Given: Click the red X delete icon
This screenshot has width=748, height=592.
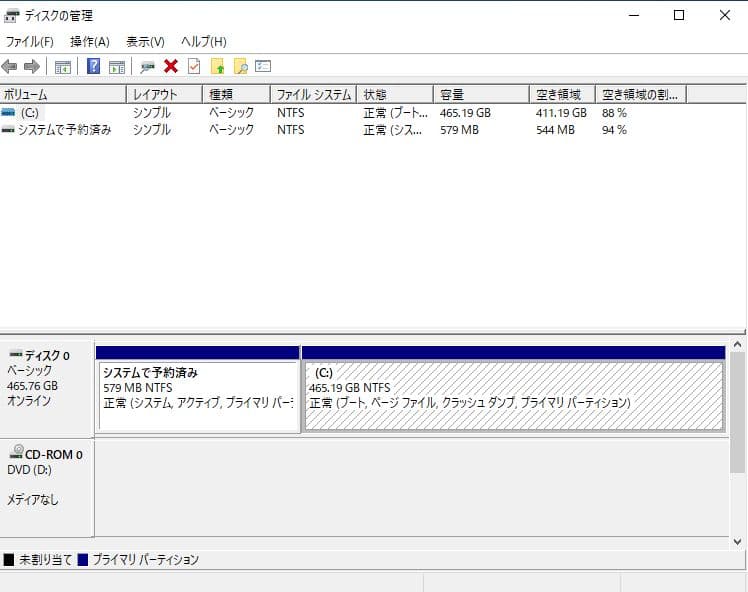Looking at the screenshot, I should (171, 66).
